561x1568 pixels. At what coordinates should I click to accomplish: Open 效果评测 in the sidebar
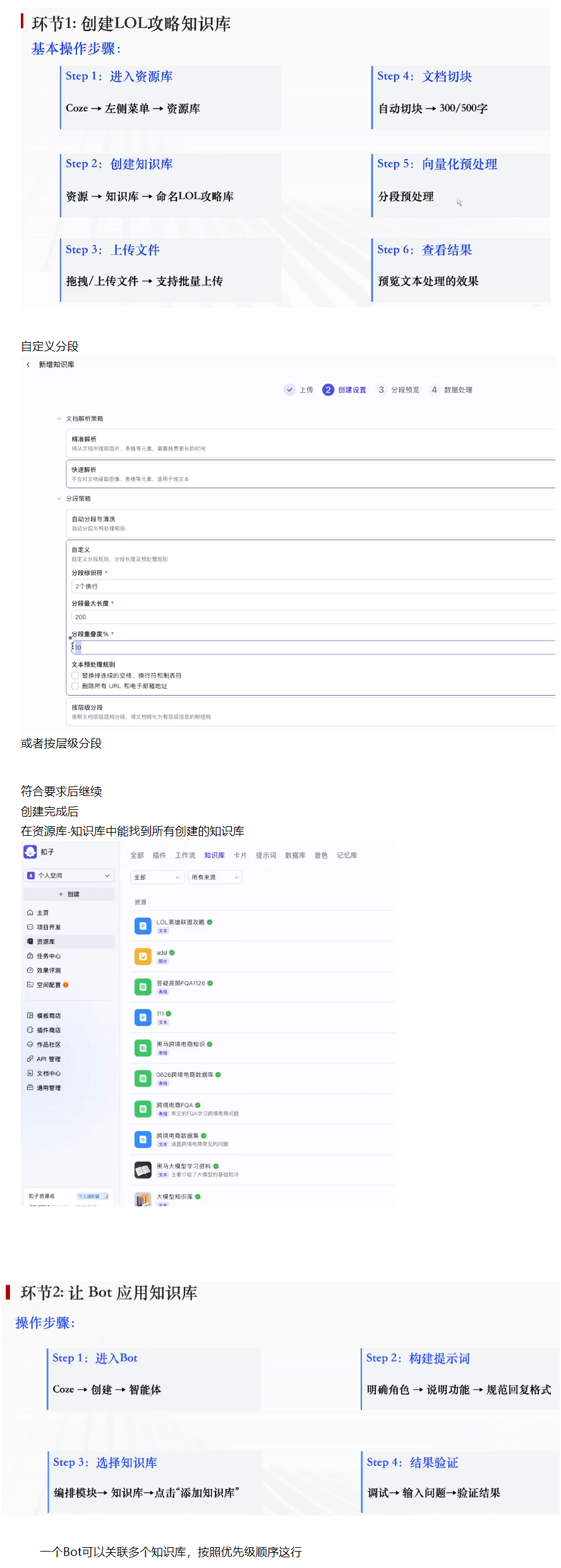point(69,970)
